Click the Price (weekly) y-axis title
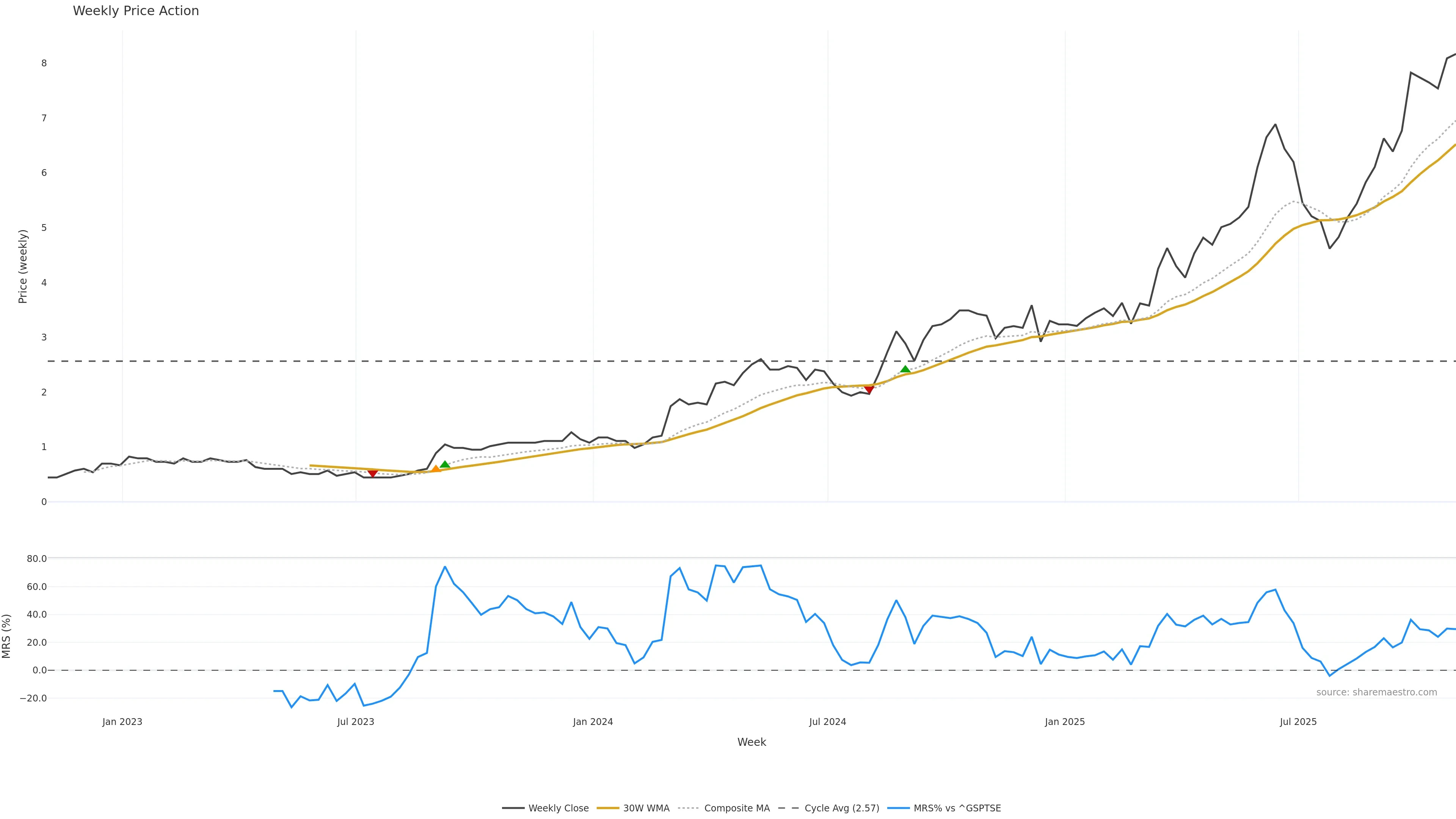 click(x=23, y=266)
